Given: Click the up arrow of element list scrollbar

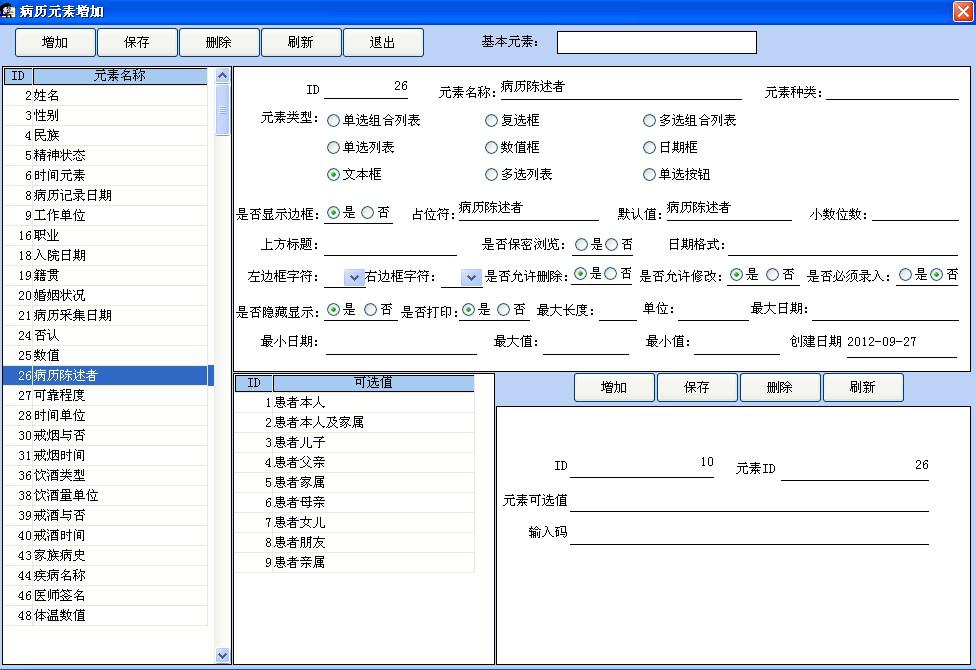Looking at the screenshot, I should click(223, 75).
